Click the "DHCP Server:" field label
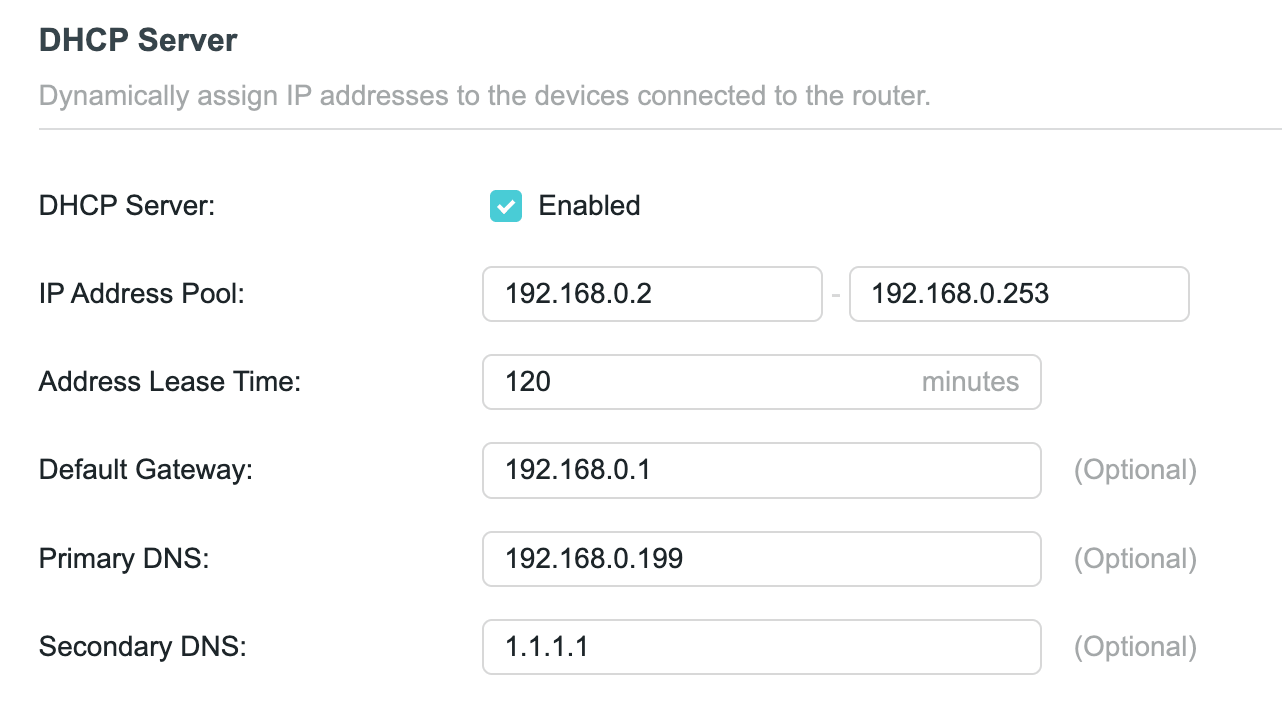The width and height of the screenshot is (1282, 714). [x=127, y=206]
